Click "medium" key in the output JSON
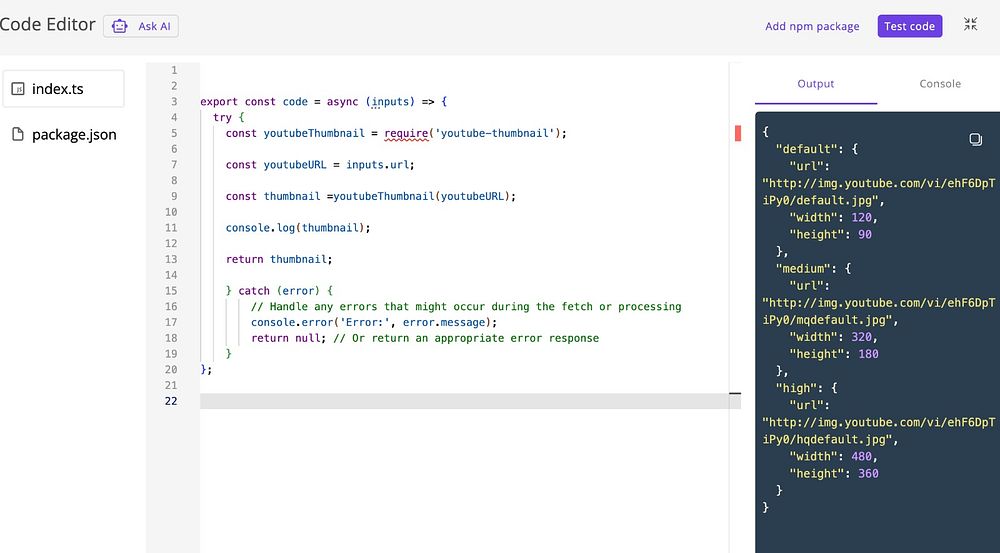Screen dimensions: 1000x553 click(804, 269)
